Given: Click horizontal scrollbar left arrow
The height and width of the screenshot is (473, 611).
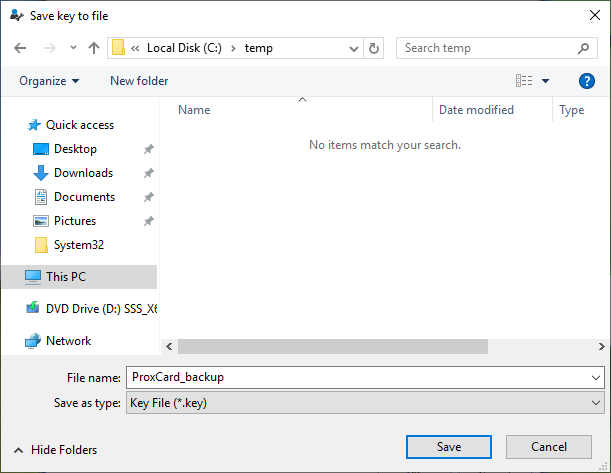Looking at the screenshot, I should click(169, 347).
